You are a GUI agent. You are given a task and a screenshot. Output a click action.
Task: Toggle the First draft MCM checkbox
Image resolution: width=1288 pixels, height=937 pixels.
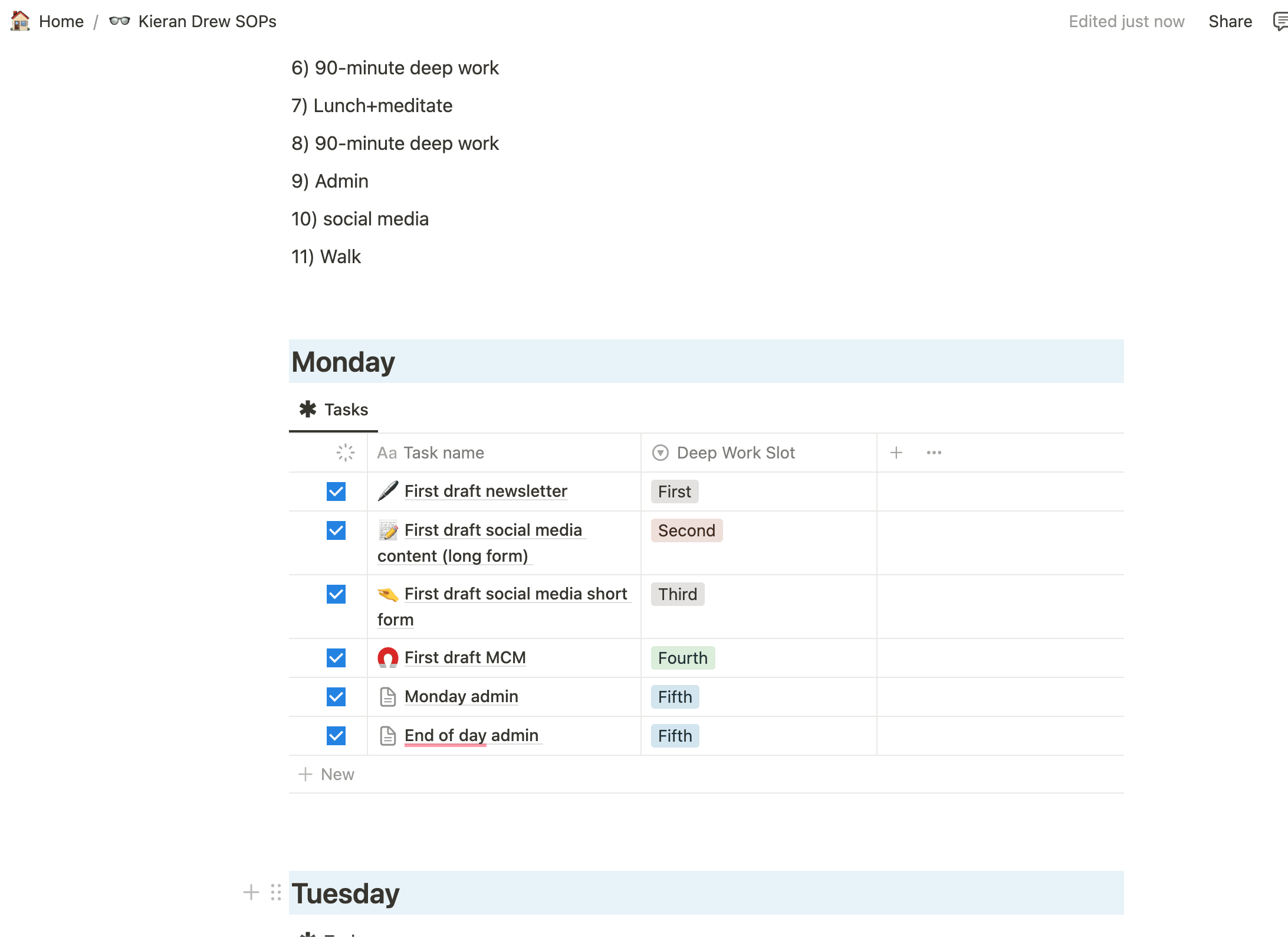click(x=336, y=658)
